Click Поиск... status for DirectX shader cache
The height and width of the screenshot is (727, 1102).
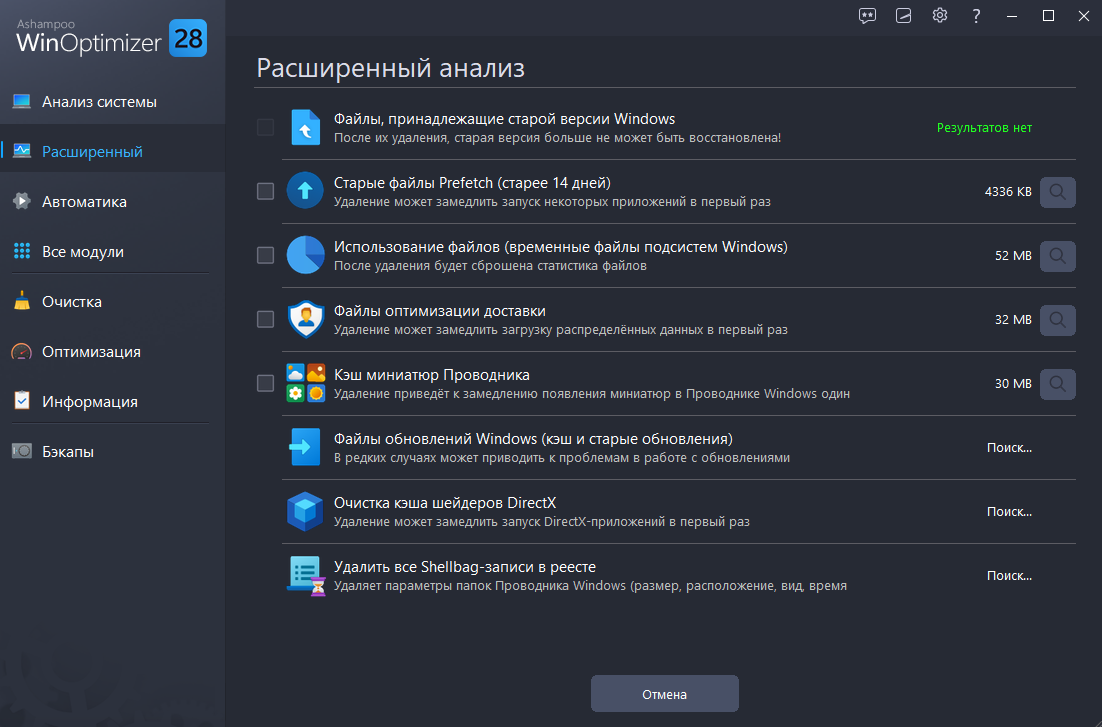coord(1009,511)
